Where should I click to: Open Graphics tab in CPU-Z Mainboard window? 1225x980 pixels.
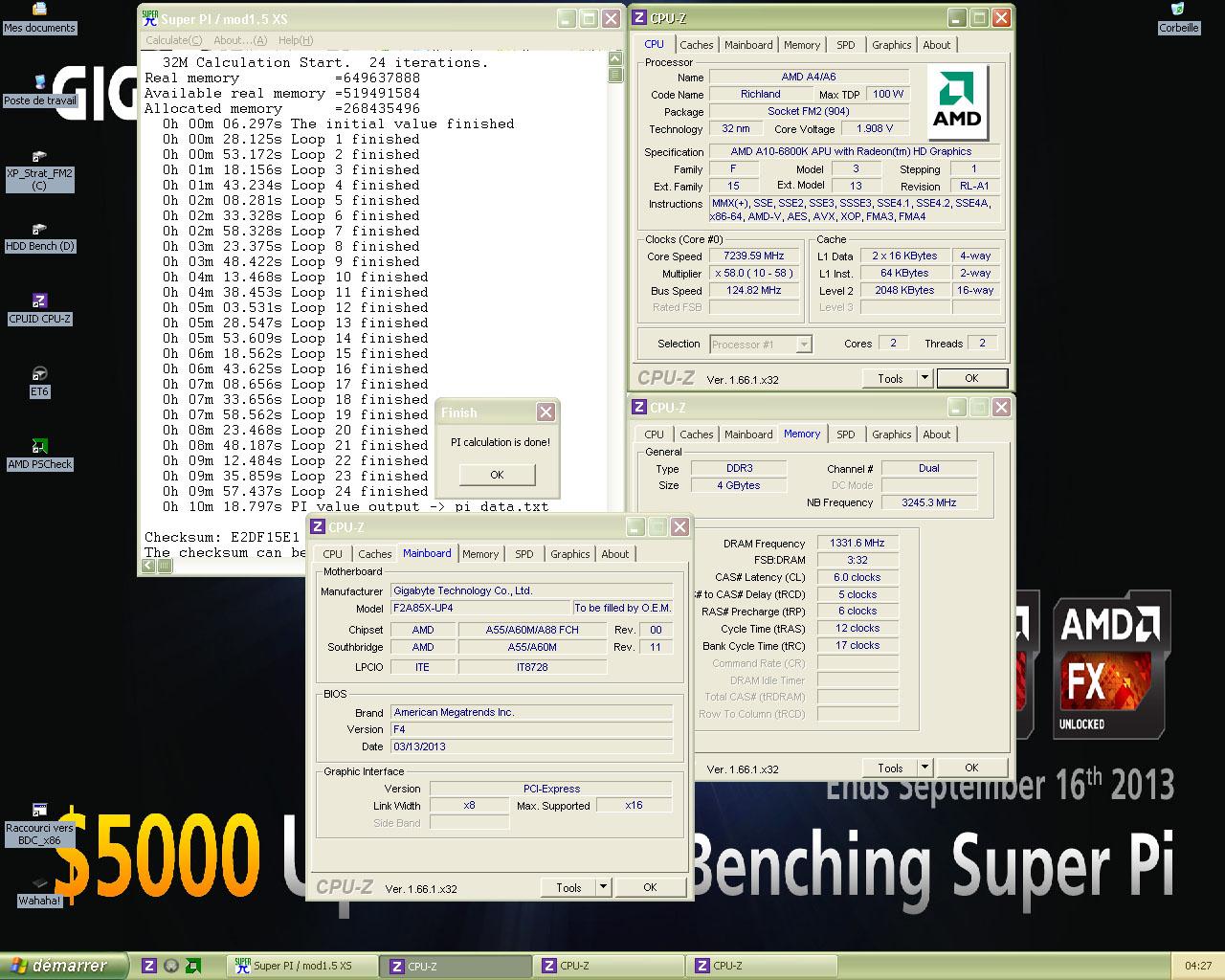[x=570, y=554]
